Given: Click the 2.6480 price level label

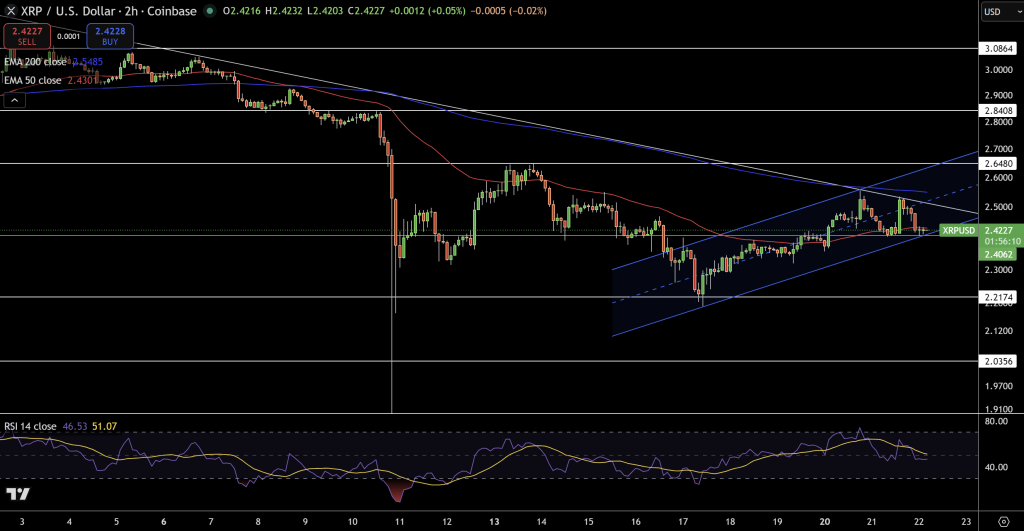Looking at the screenshot, I should 1000,163.
